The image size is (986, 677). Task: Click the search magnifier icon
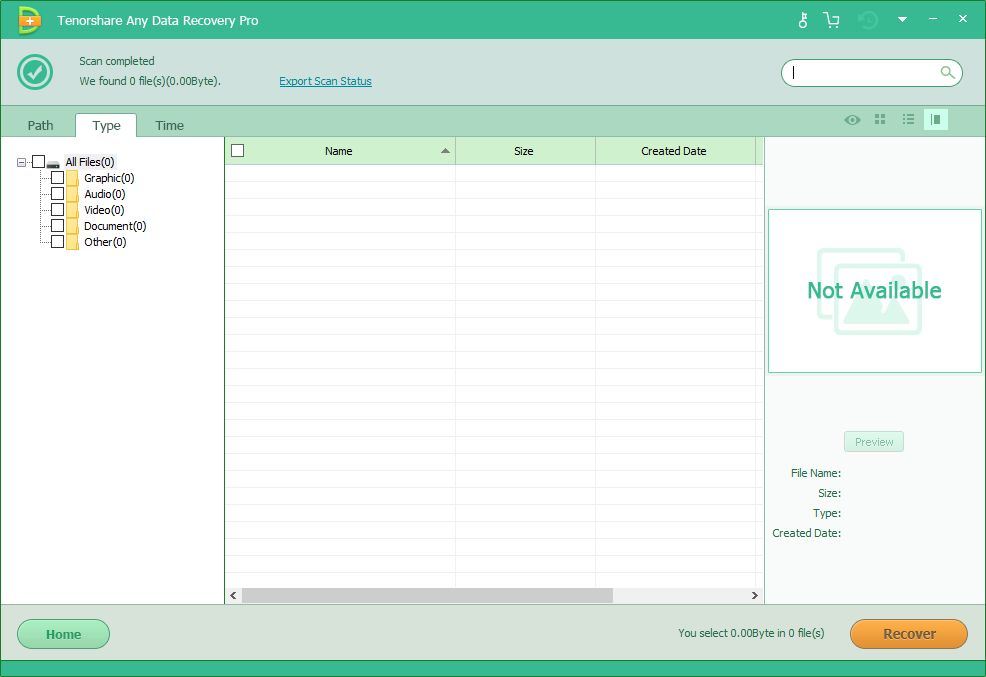pyautogui.click(x=946, y=72)
